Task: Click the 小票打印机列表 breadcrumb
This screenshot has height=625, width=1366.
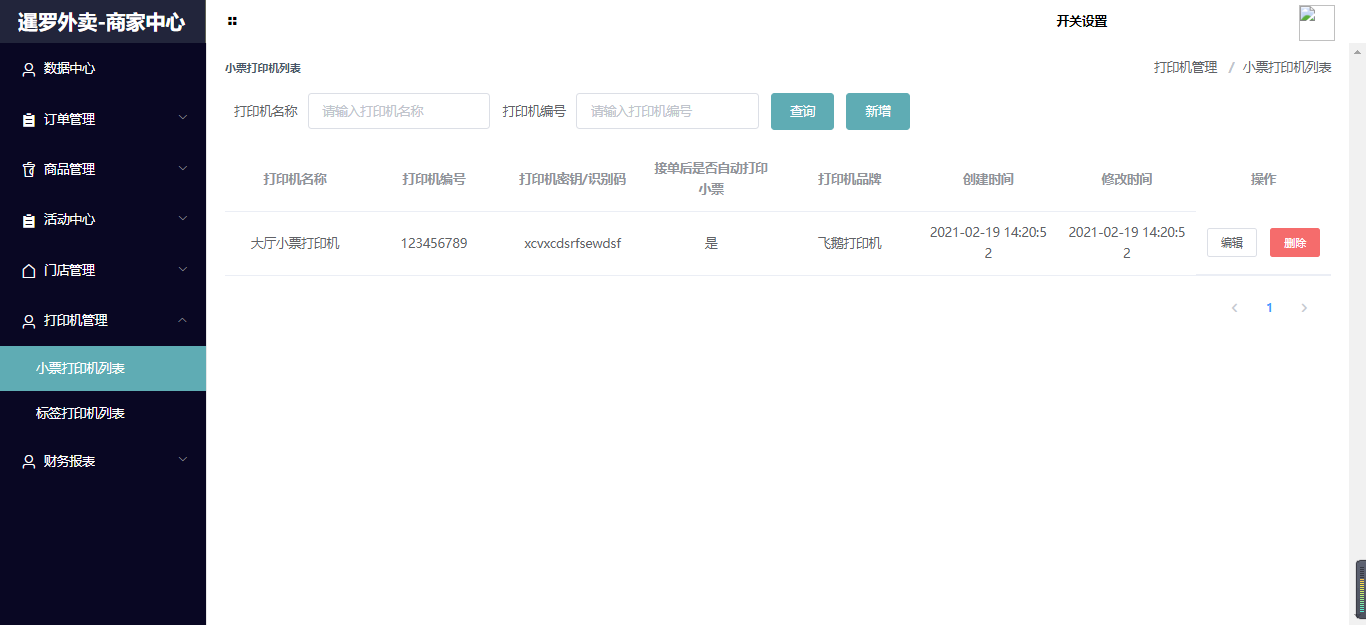Action: 1287,67
